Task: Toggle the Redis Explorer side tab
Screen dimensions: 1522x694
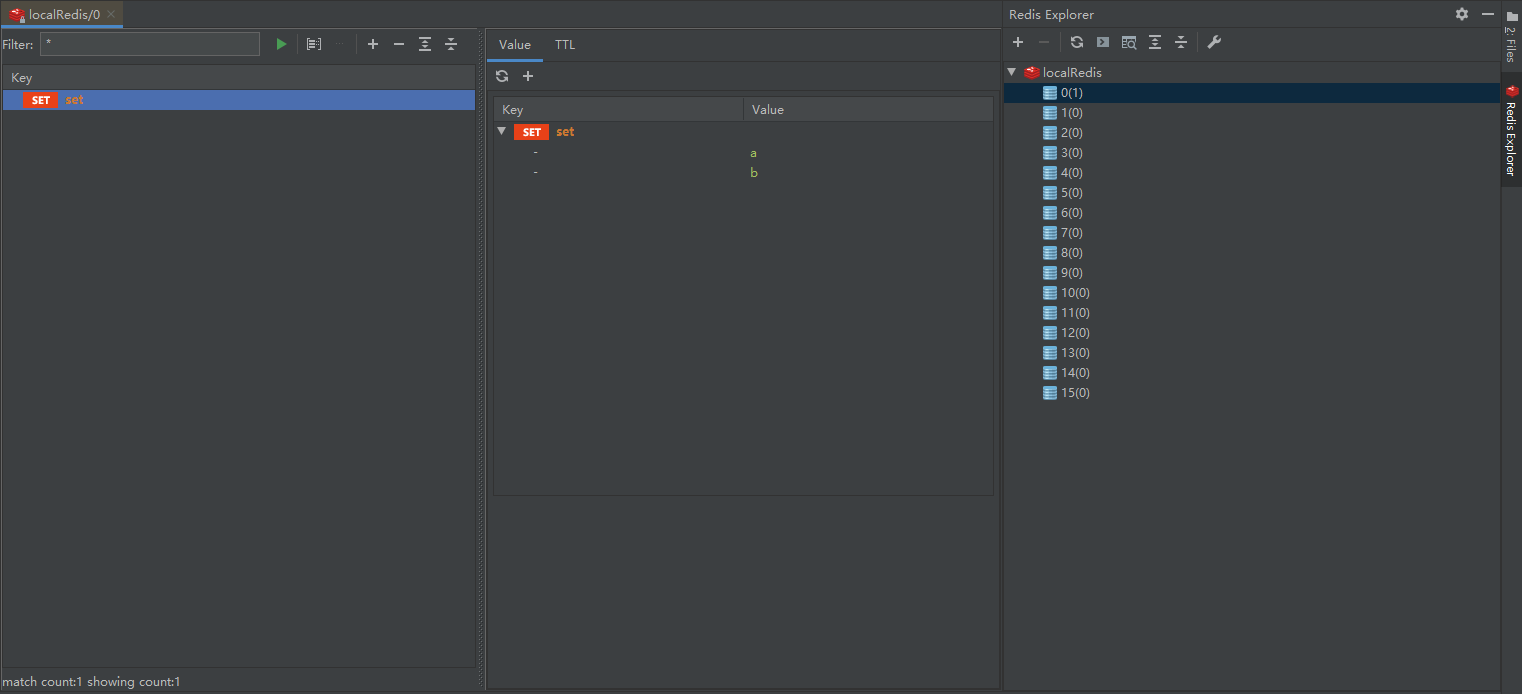Action: (x=1511, y=129)
